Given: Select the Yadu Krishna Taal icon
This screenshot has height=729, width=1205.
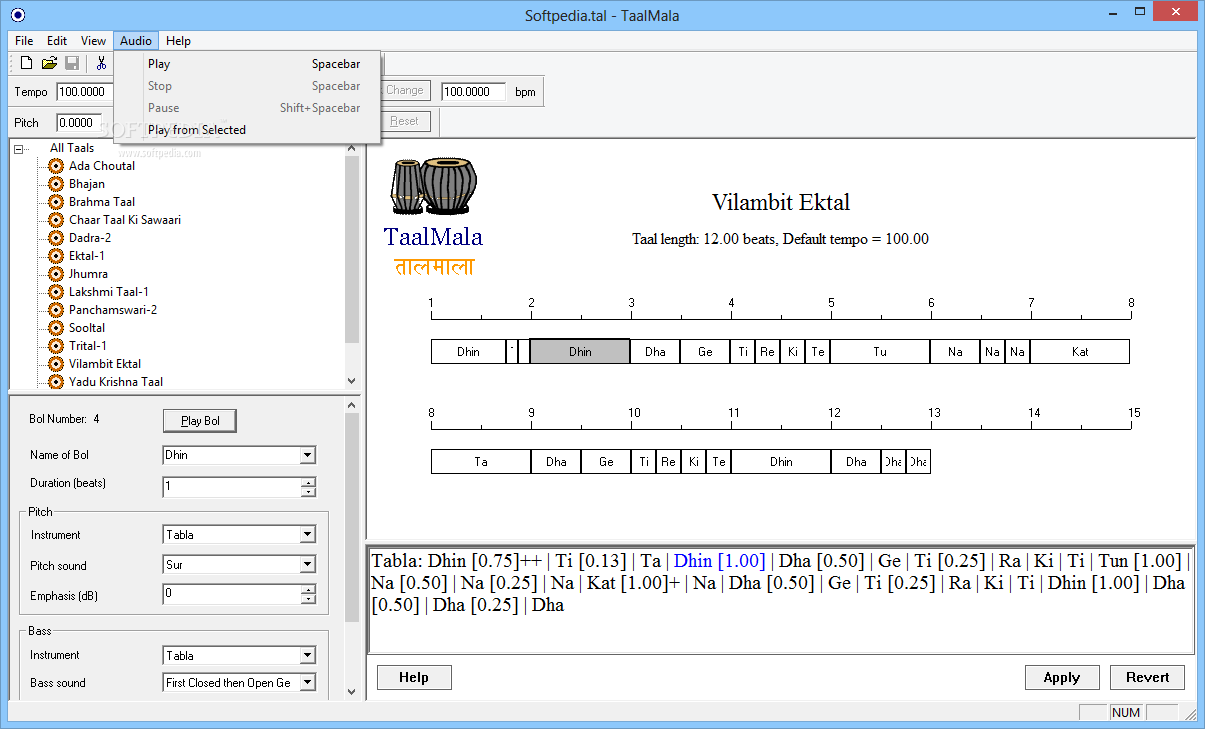Looking at the screenshot, I should click(x=56, y=382).
